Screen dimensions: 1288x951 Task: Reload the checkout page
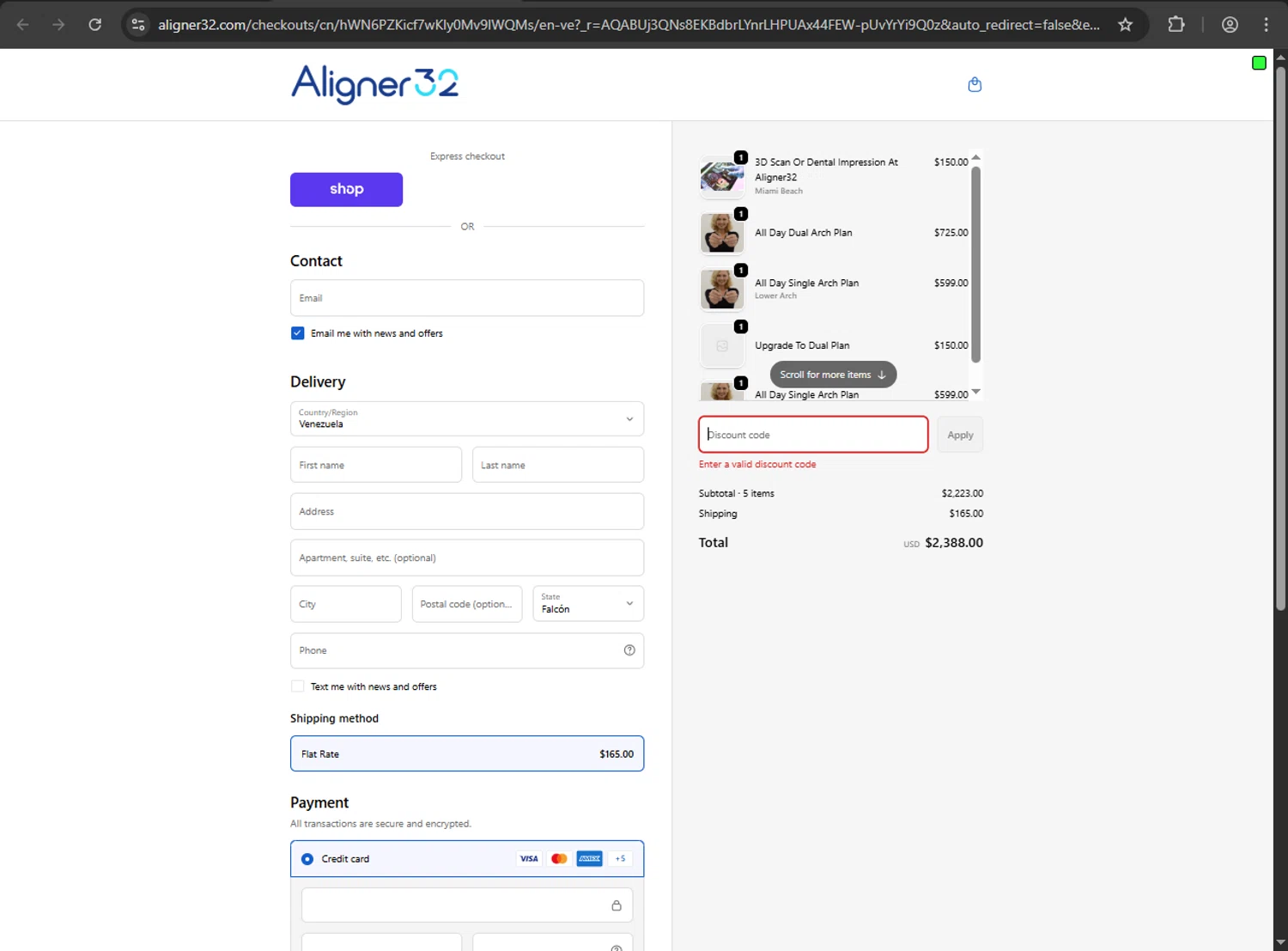[x=95, y=24]
